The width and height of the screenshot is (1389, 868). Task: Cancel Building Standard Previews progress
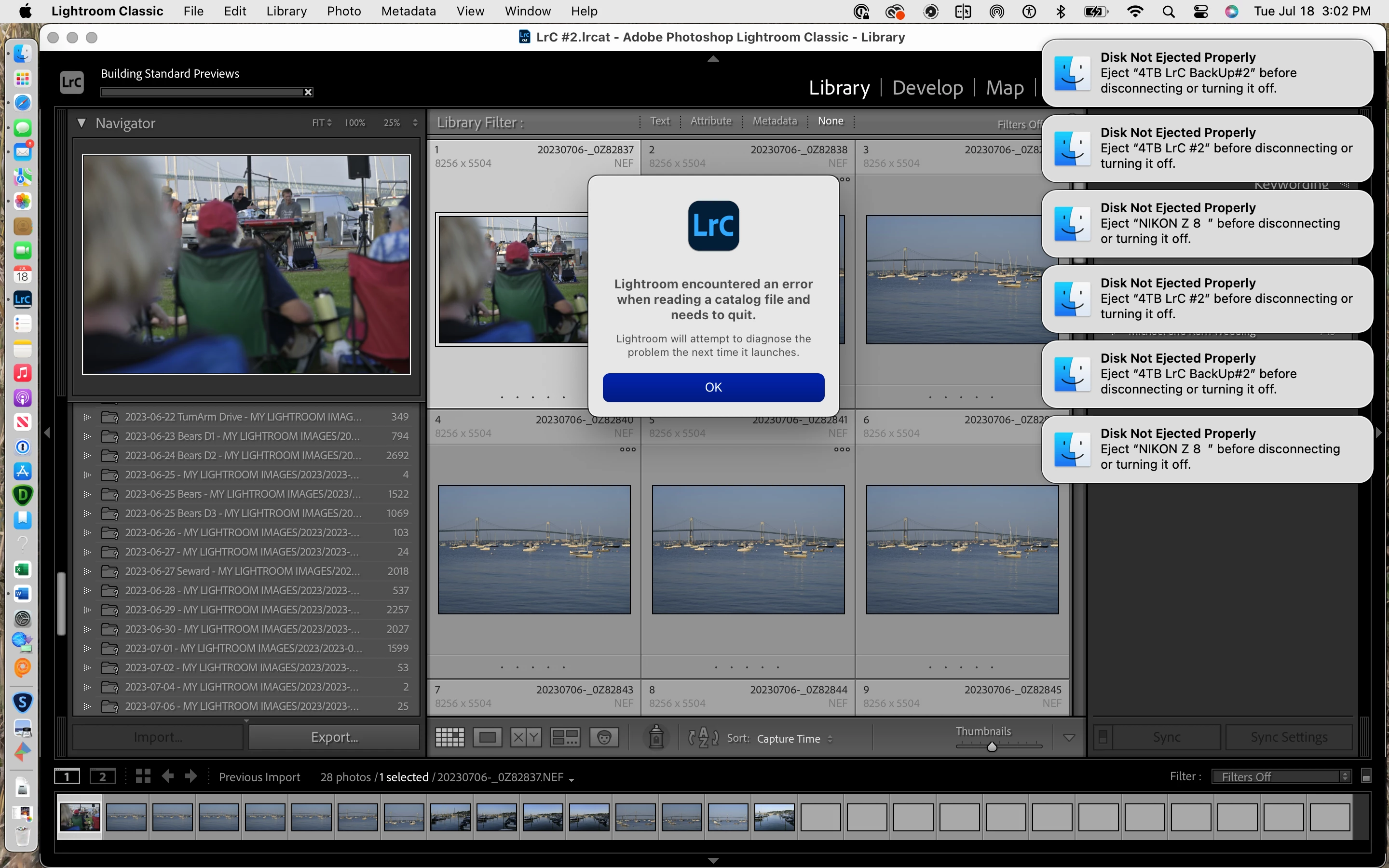tap(308, 93)
